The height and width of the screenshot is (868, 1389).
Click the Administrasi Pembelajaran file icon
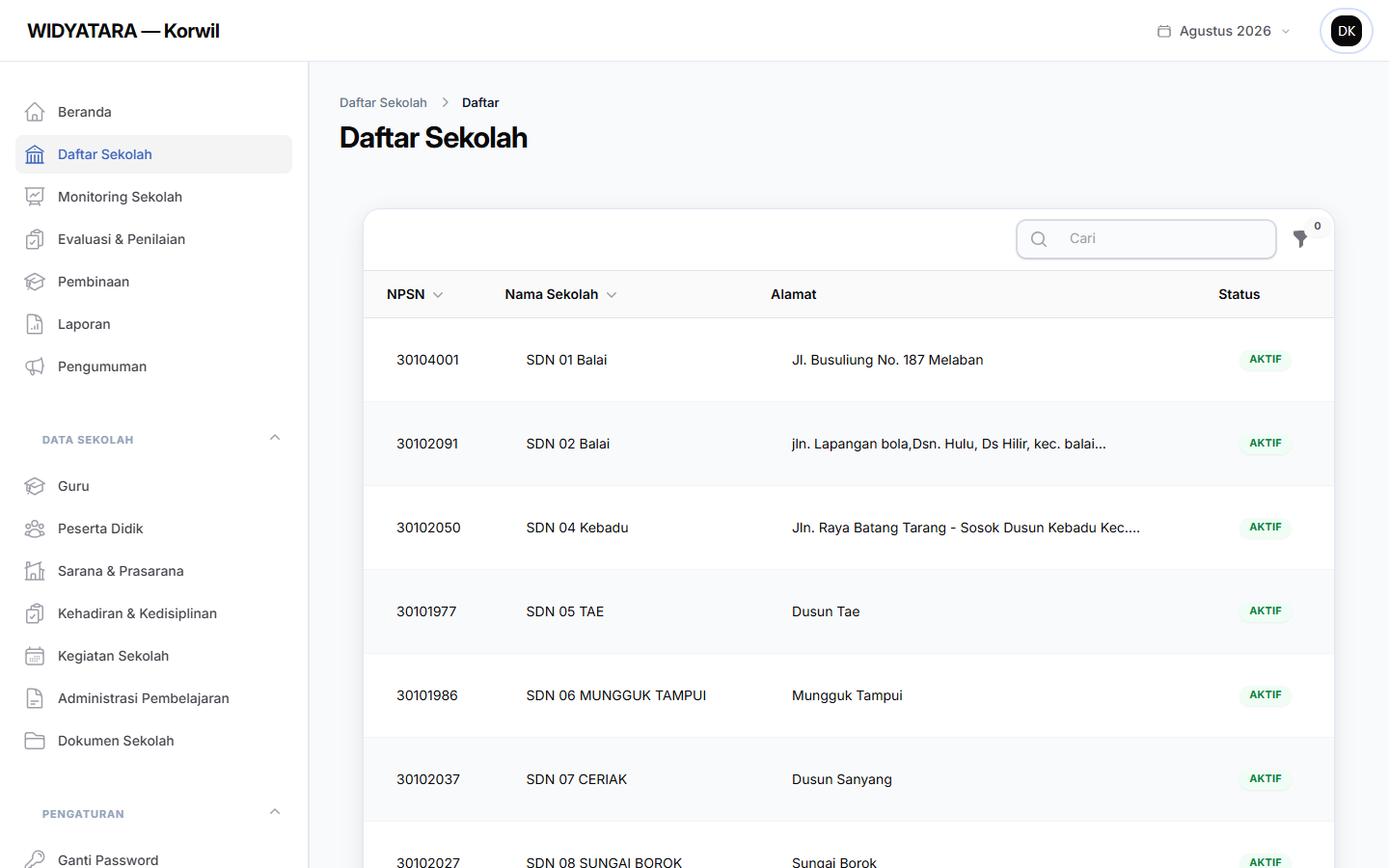(x=35, y=698)
